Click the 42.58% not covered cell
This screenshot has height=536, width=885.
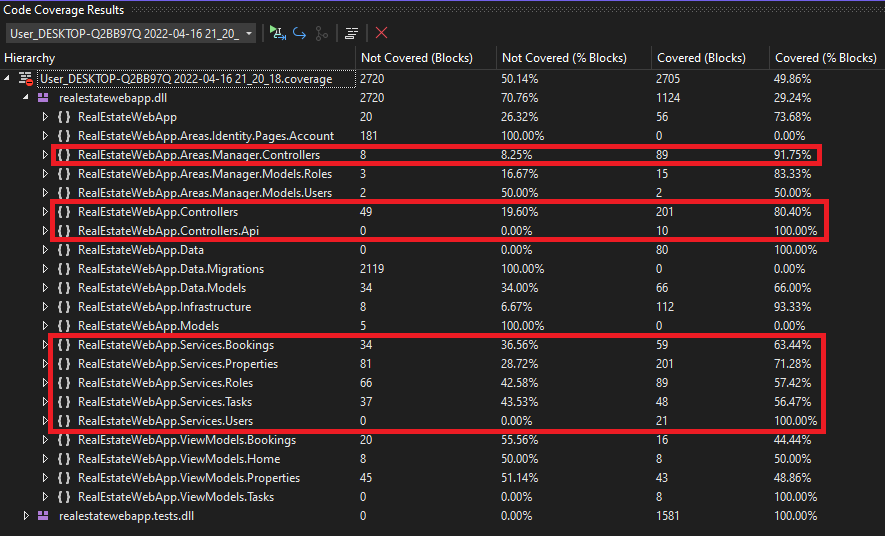520,383
